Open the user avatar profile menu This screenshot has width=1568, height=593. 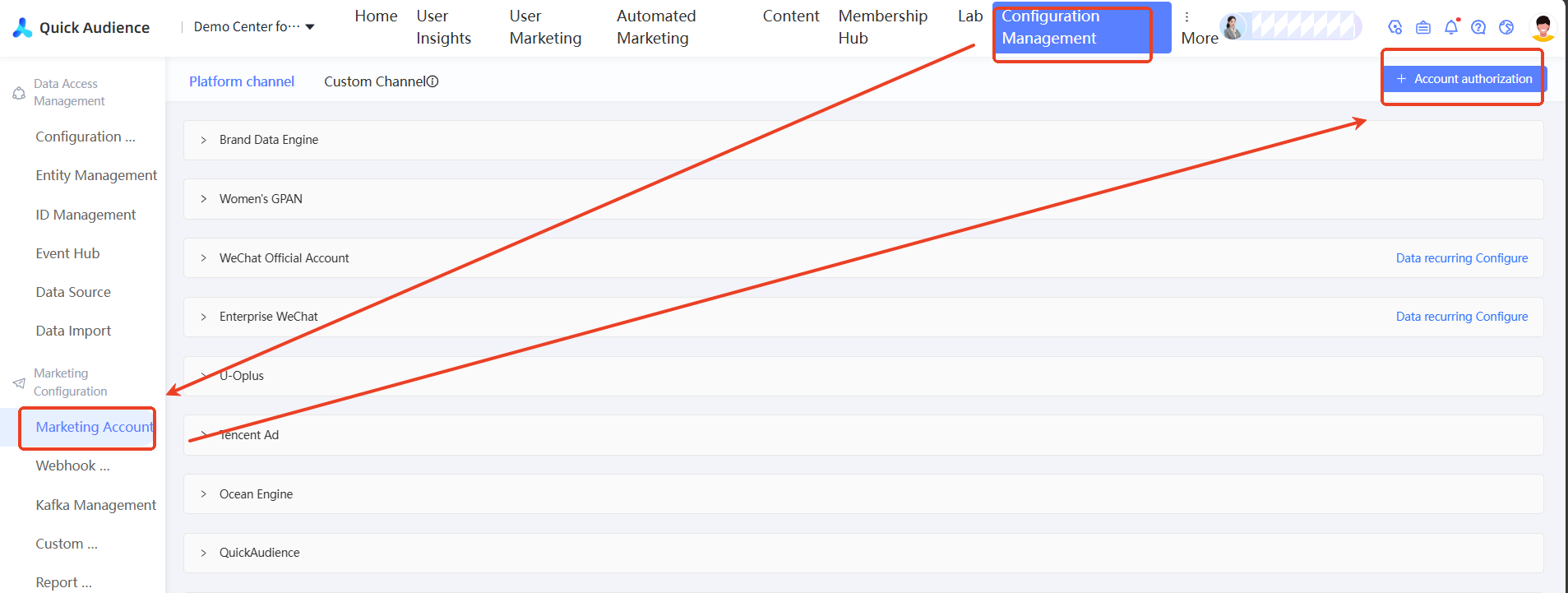(x=1543, y=27)
